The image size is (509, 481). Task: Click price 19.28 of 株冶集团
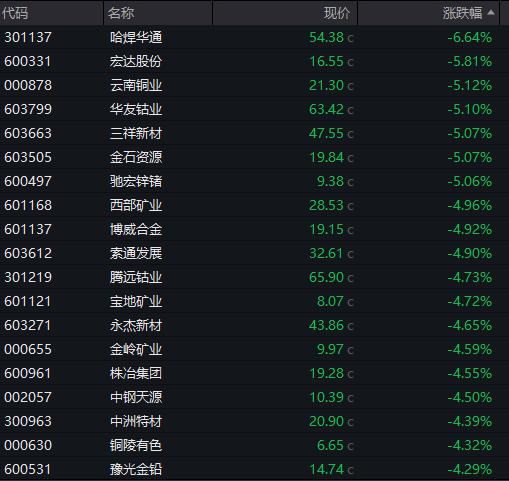pos(326,373)
